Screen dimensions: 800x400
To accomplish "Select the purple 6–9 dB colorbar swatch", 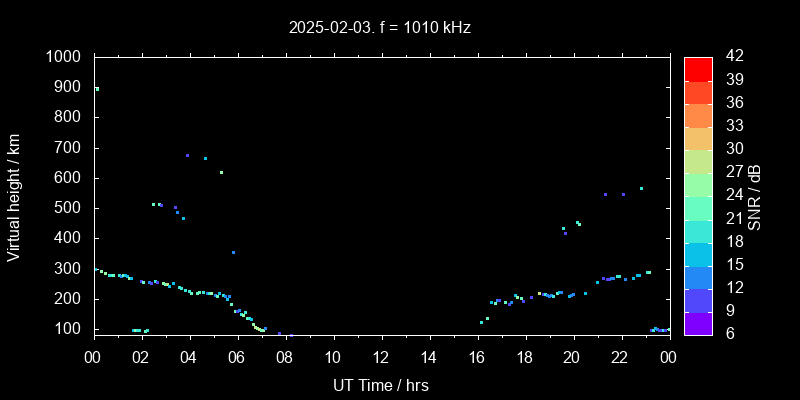I will click(x=698, y=322).
